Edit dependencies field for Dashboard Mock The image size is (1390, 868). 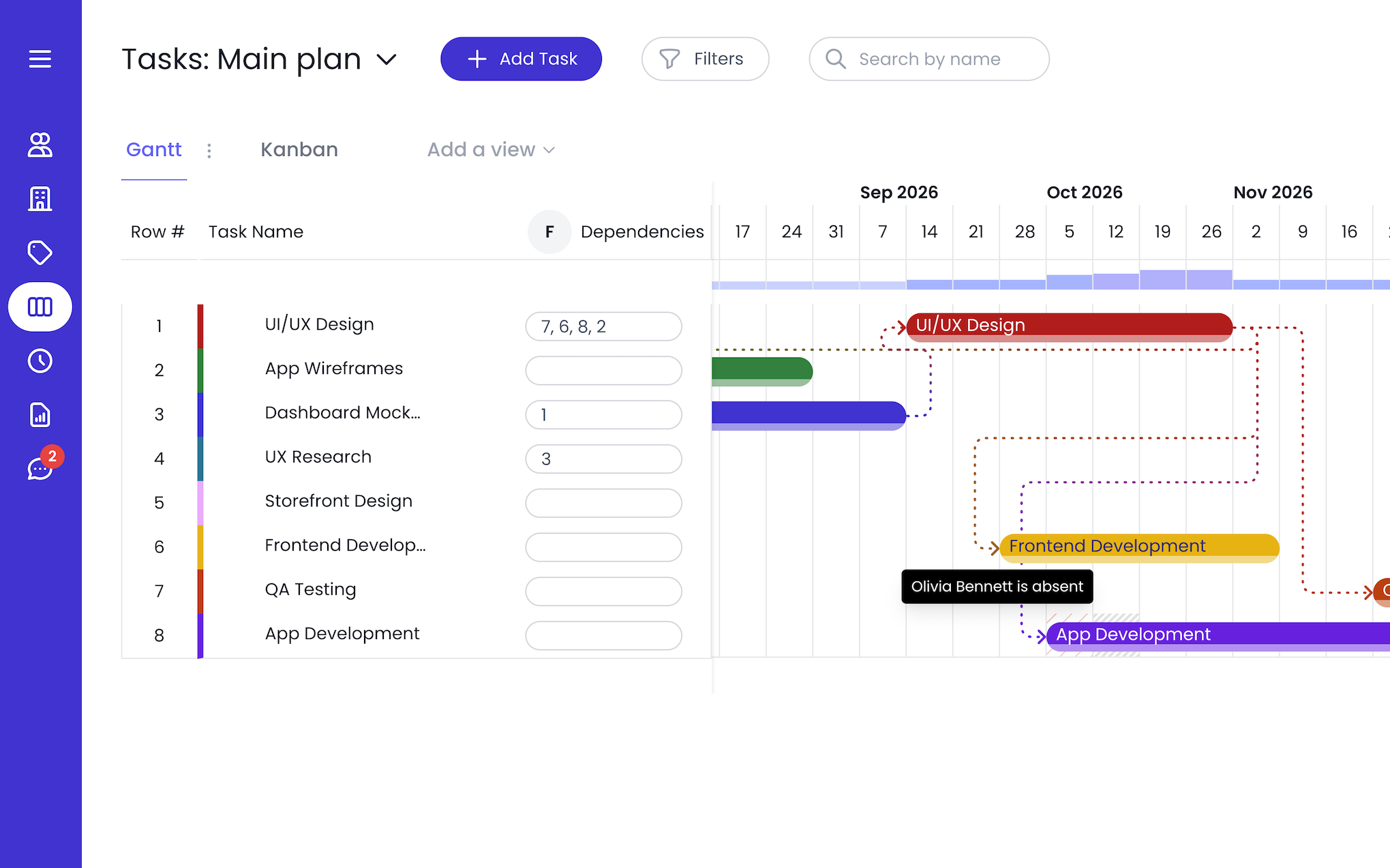[x=603, y=415]
